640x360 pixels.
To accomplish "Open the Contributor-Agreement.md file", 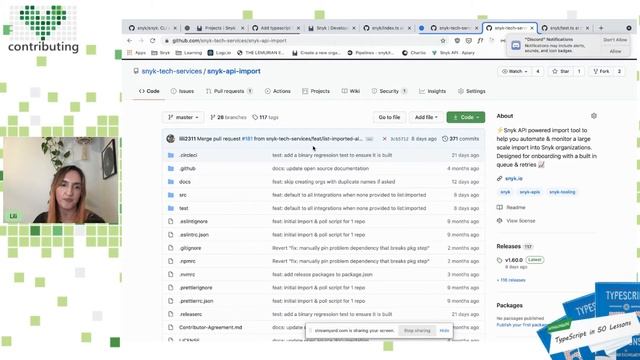I will [x=211, y=328].
